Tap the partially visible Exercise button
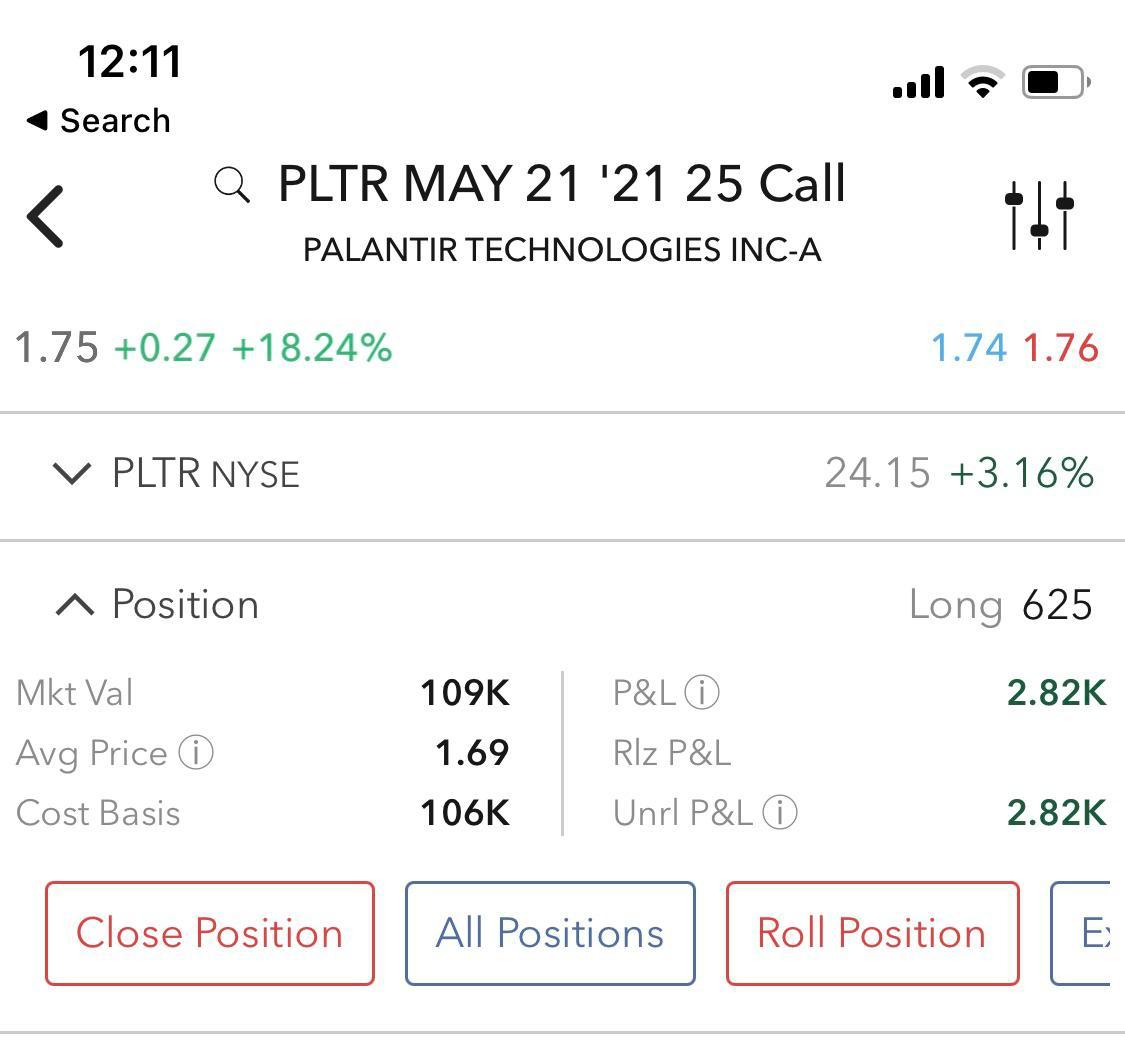The height and width of the screenshot is (1038, 1125). point(1100,933)
